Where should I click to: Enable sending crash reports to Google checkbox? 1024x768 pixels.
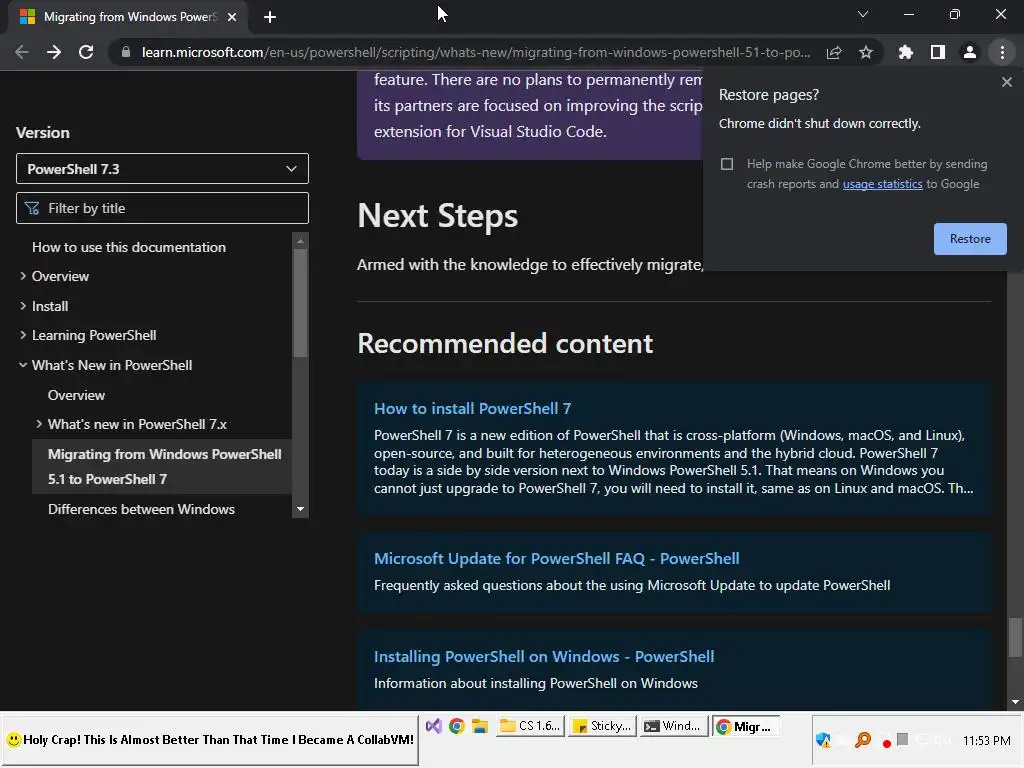(x=727, y=164)
